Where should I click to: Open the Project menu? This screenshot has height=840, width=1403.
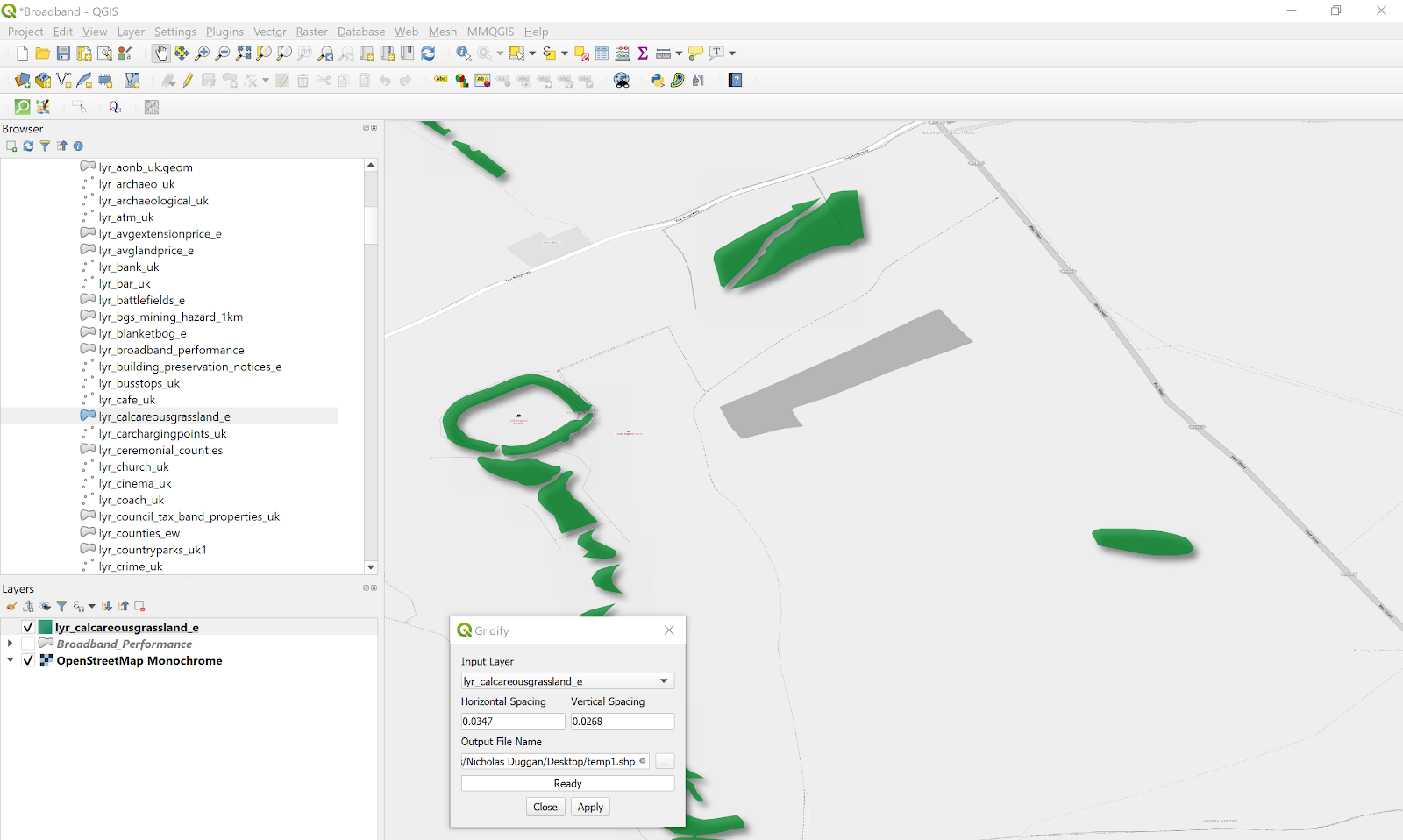point(25,32)
